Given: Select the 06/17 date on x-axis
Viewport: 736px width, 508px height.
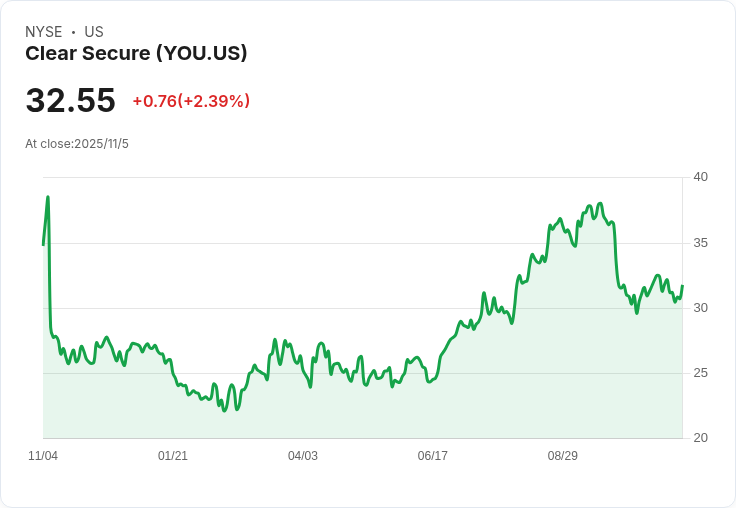Looking at the screenshot, I should 433,456.
